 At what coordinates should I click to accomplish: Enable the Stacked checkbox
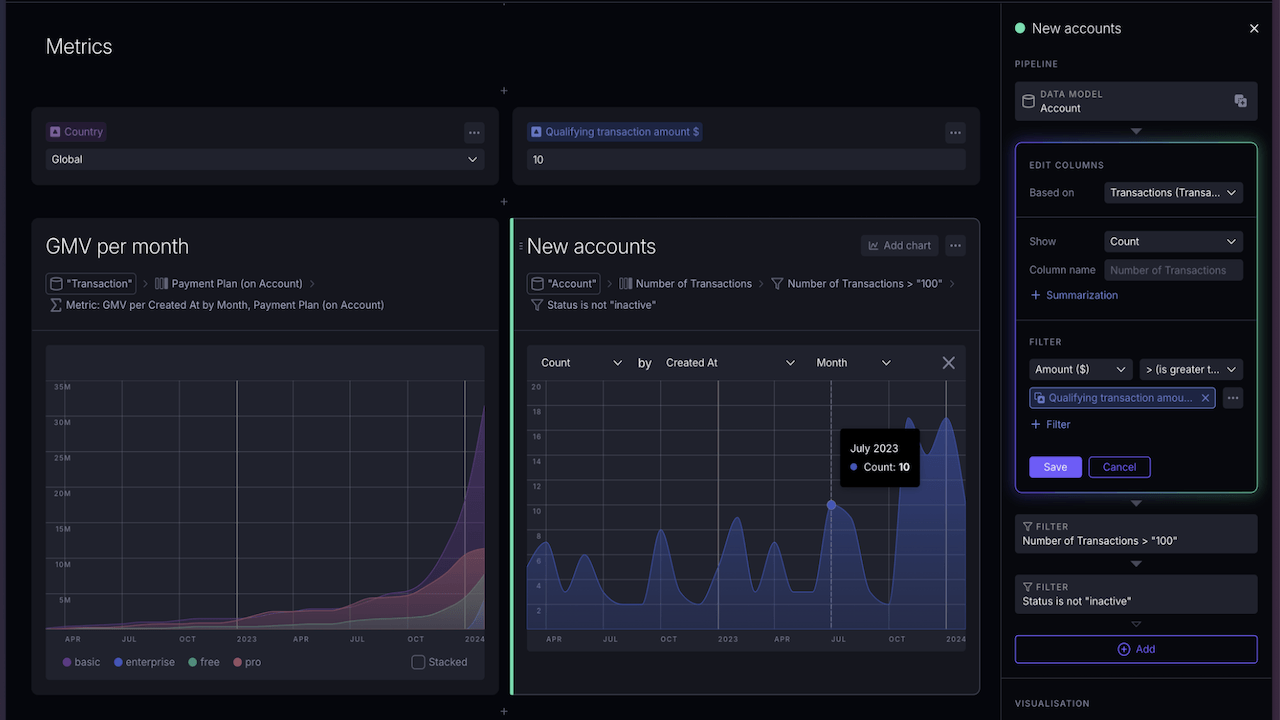tap(418, 662)
